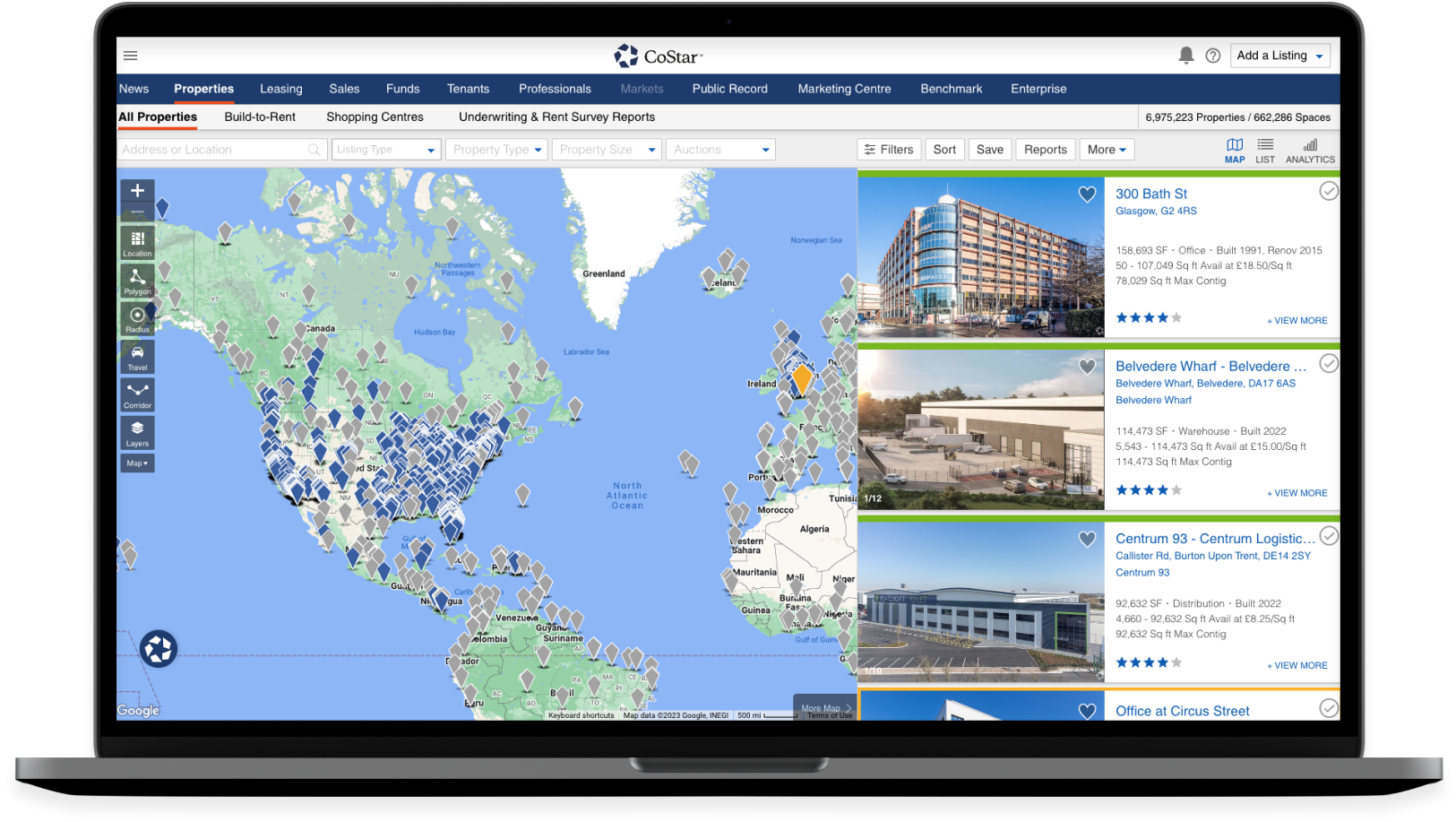The image size is (1456, 822).
Task: View more for 300 Bath St
Action: [1297, 321]
